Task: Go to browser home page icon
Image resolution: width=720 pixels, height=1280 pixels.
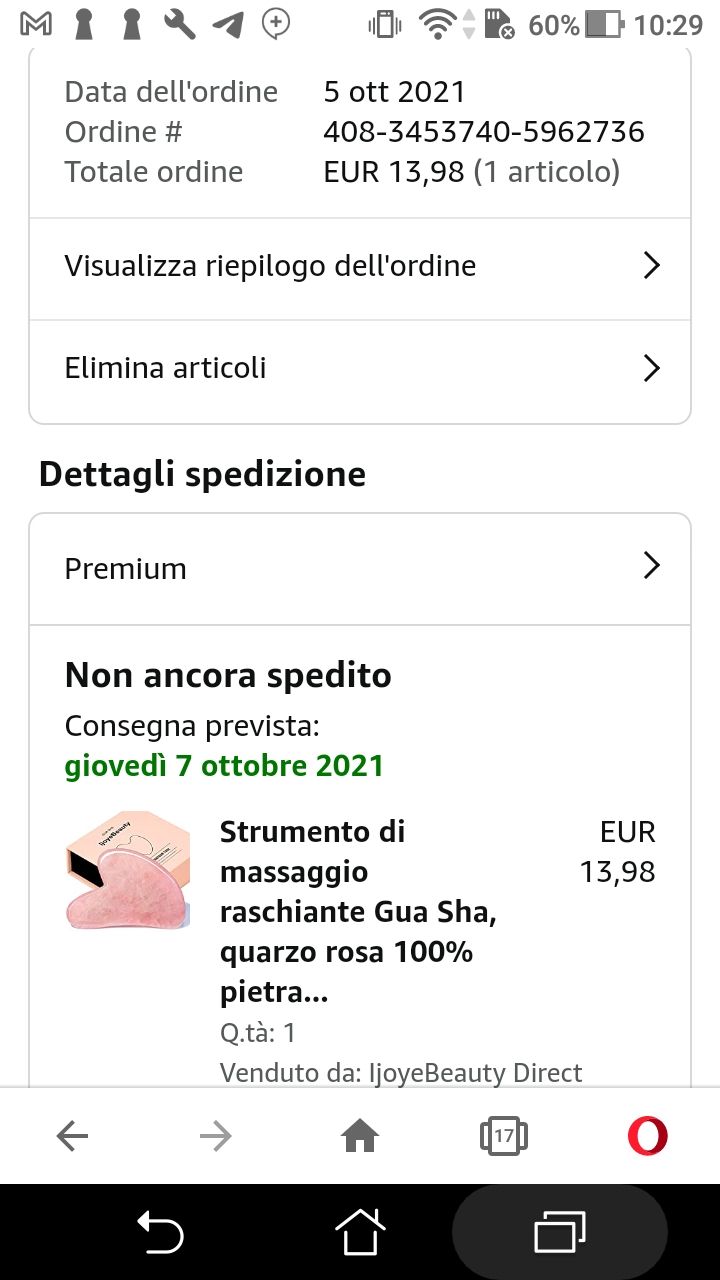Action: (x=360, y=1136)
